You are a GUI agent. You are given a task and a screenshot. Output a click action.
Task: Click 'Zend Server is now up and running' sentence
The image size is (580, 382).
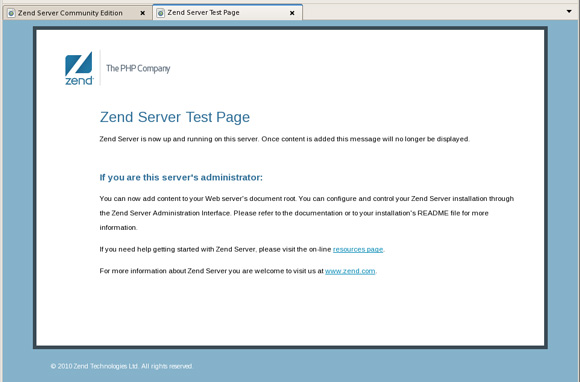(x=284, y=139)
